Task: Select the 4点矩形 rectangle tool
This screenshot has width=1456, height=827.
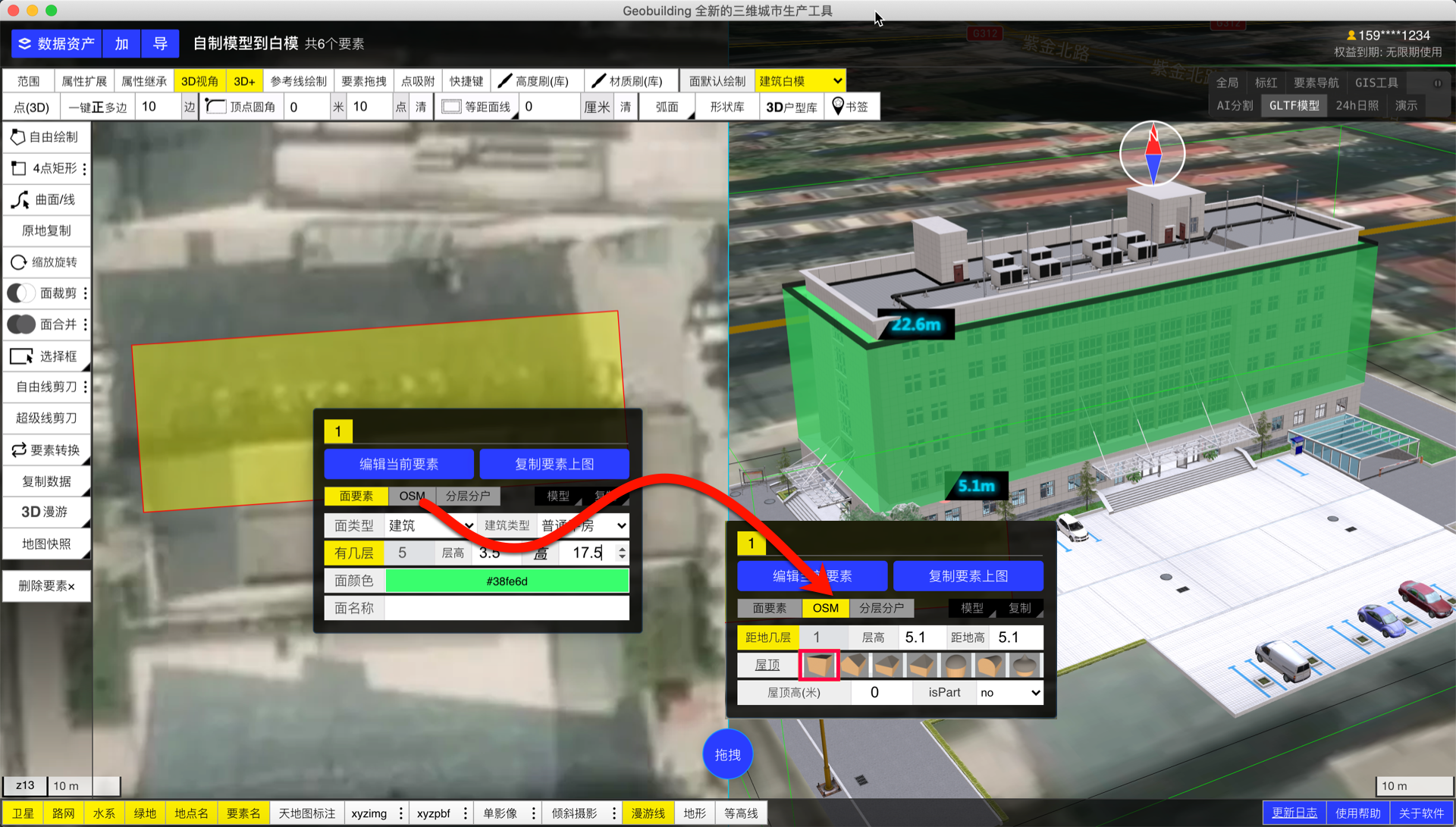Action: (x=46, y=168)
